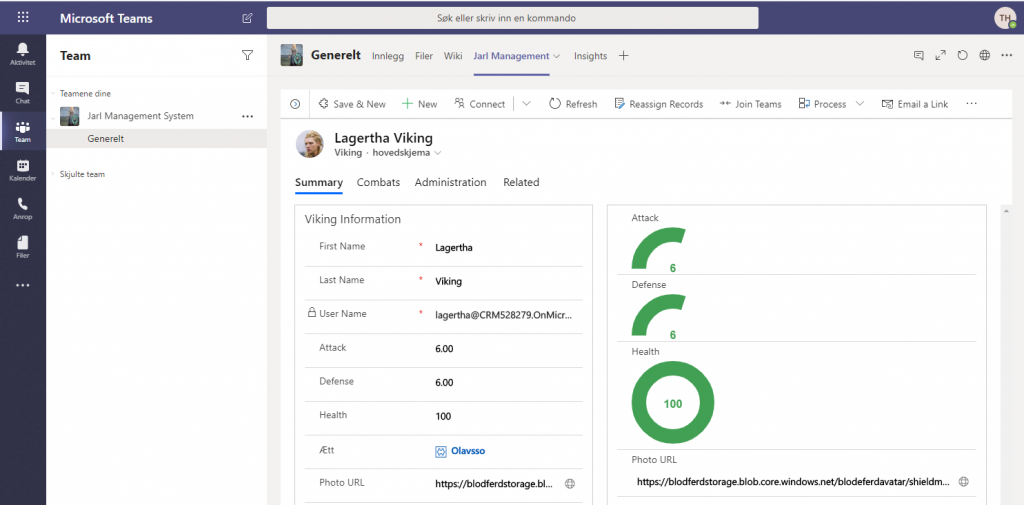Open more commands ellipsis in command bar
1024x505 pixels.
coord(971,104)
